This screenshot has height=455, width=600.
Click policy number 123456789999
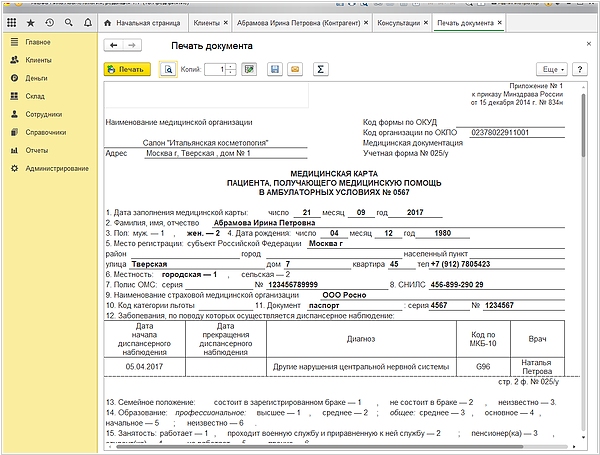(293, 285)
